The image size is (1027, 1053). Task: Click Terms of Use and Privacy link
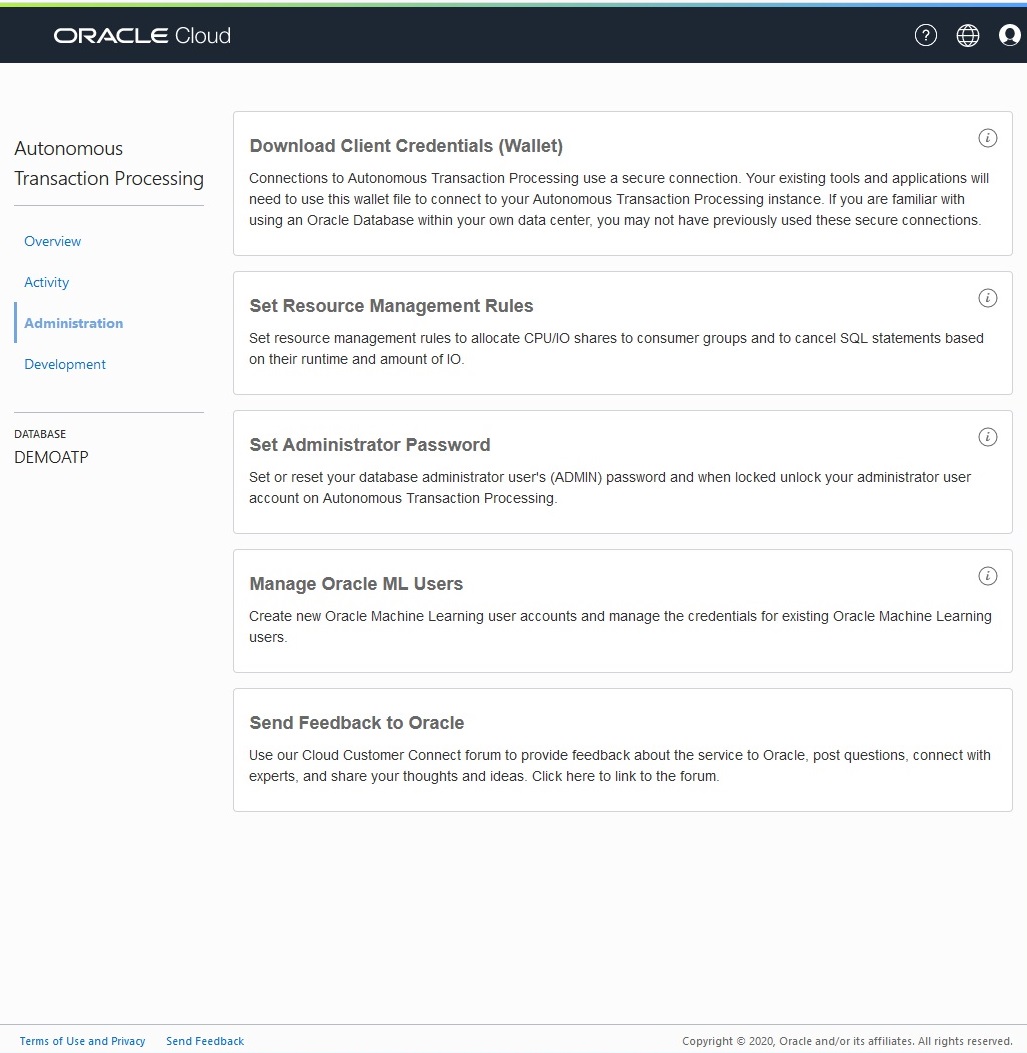[83, 1041]
